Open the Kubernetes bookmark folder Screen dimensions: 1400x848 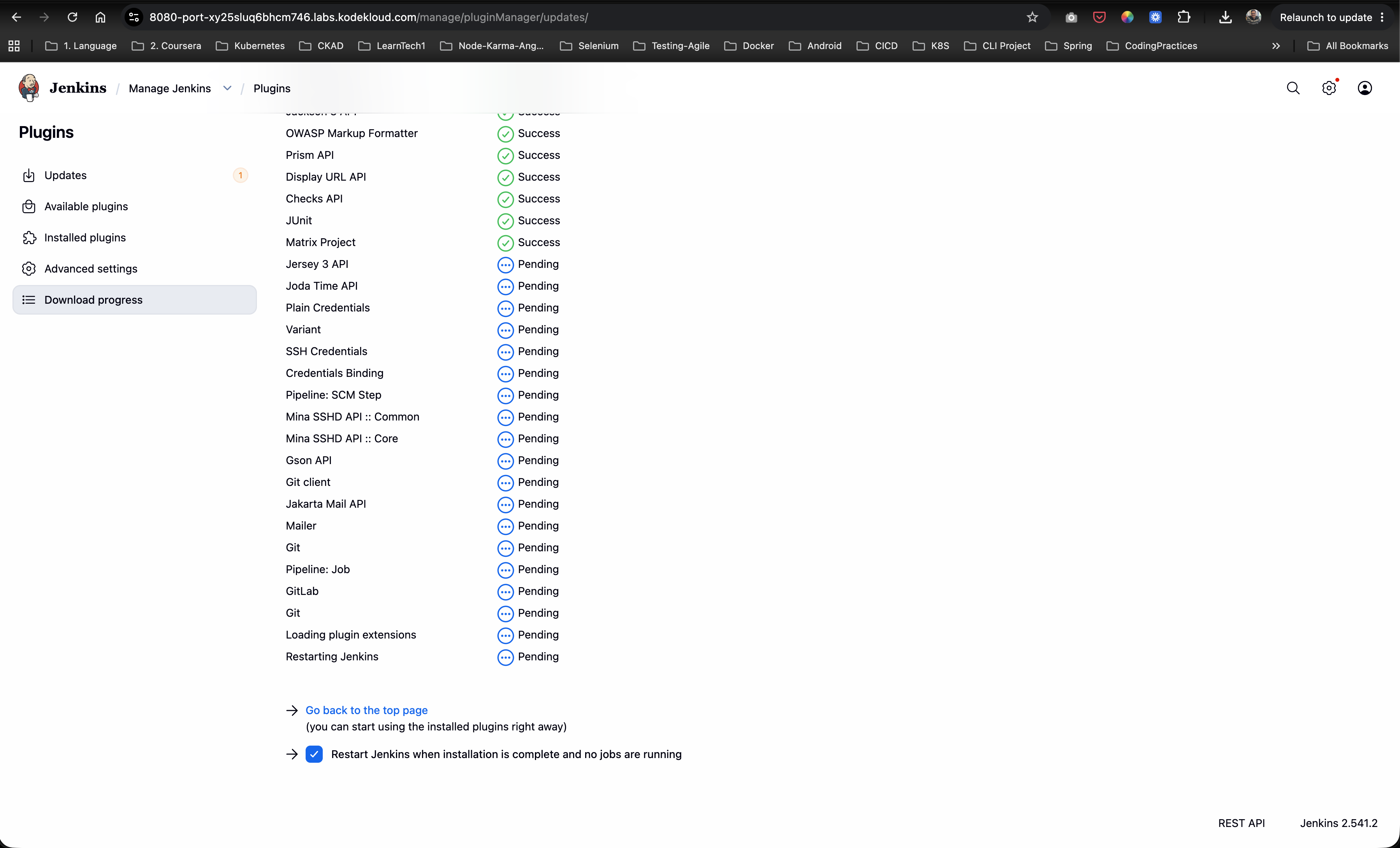(251, 46)
